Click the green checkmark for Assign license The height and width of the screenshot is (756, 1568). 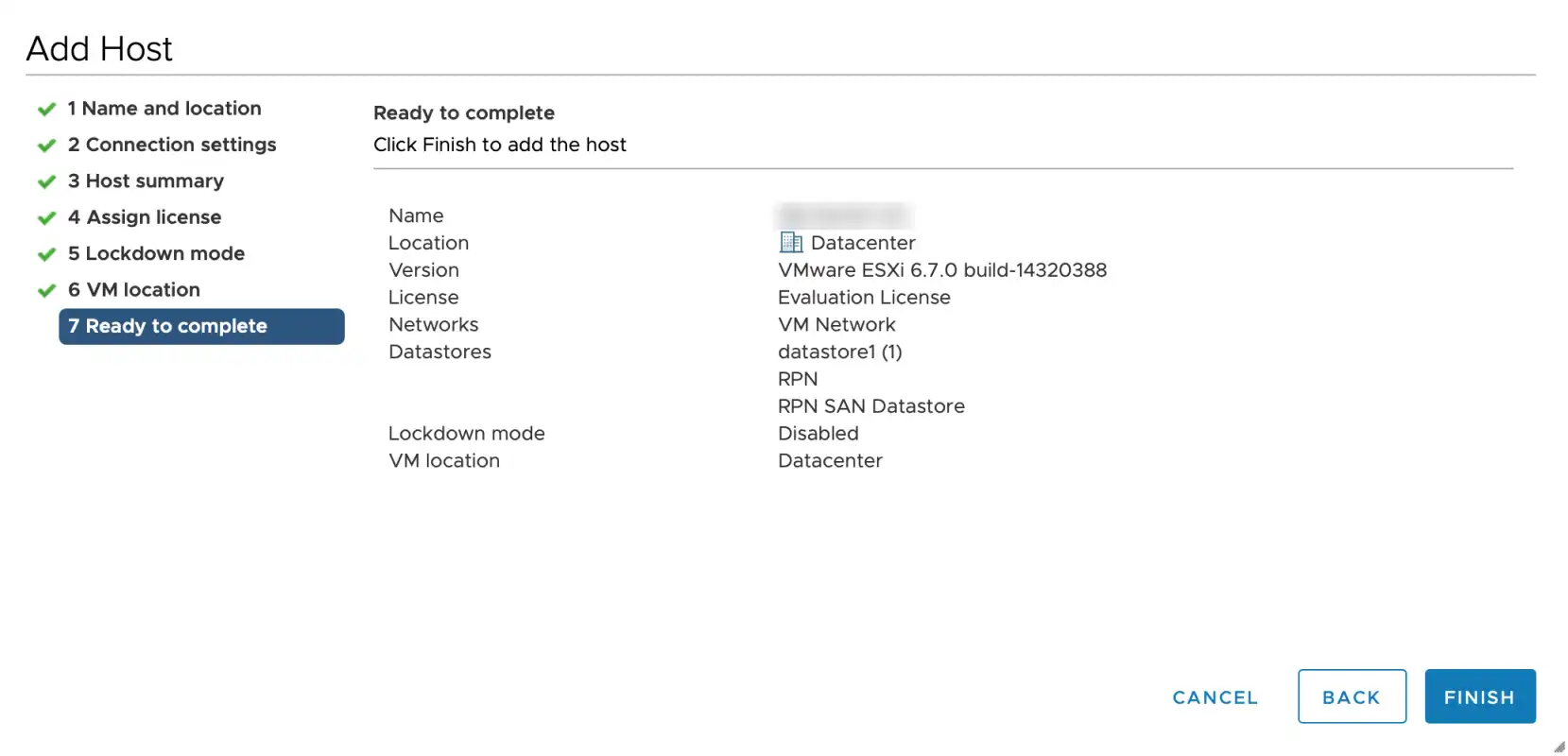pyautogui.click(x=46, y=218)
